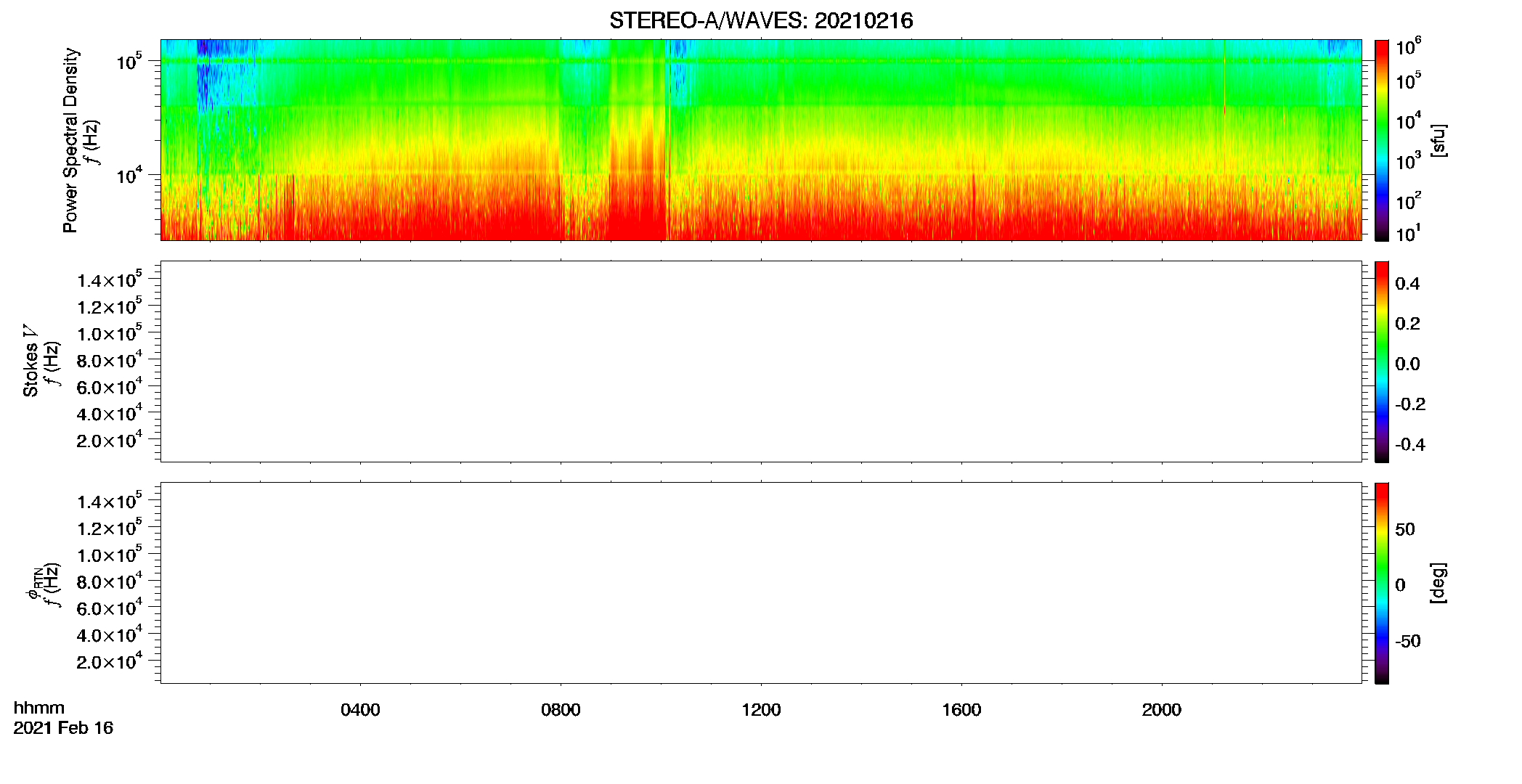This screenshot has width=1522, height=784.
Task: Click the [deg] colorbar unit label
Action: [x=1438, y=583]
